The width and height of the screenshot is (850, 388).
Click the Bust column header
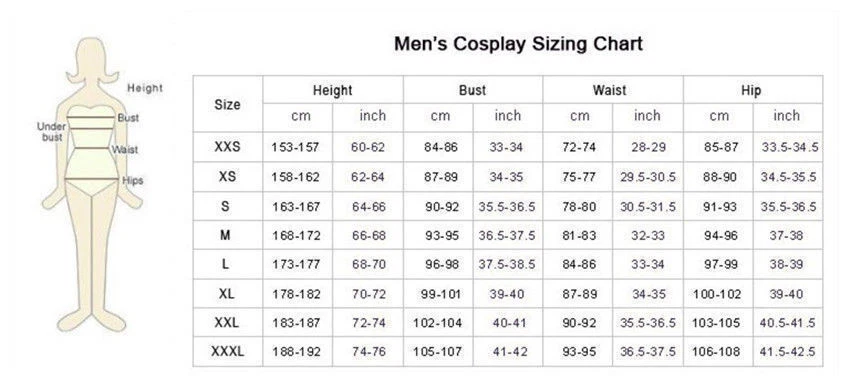(472, 90)
